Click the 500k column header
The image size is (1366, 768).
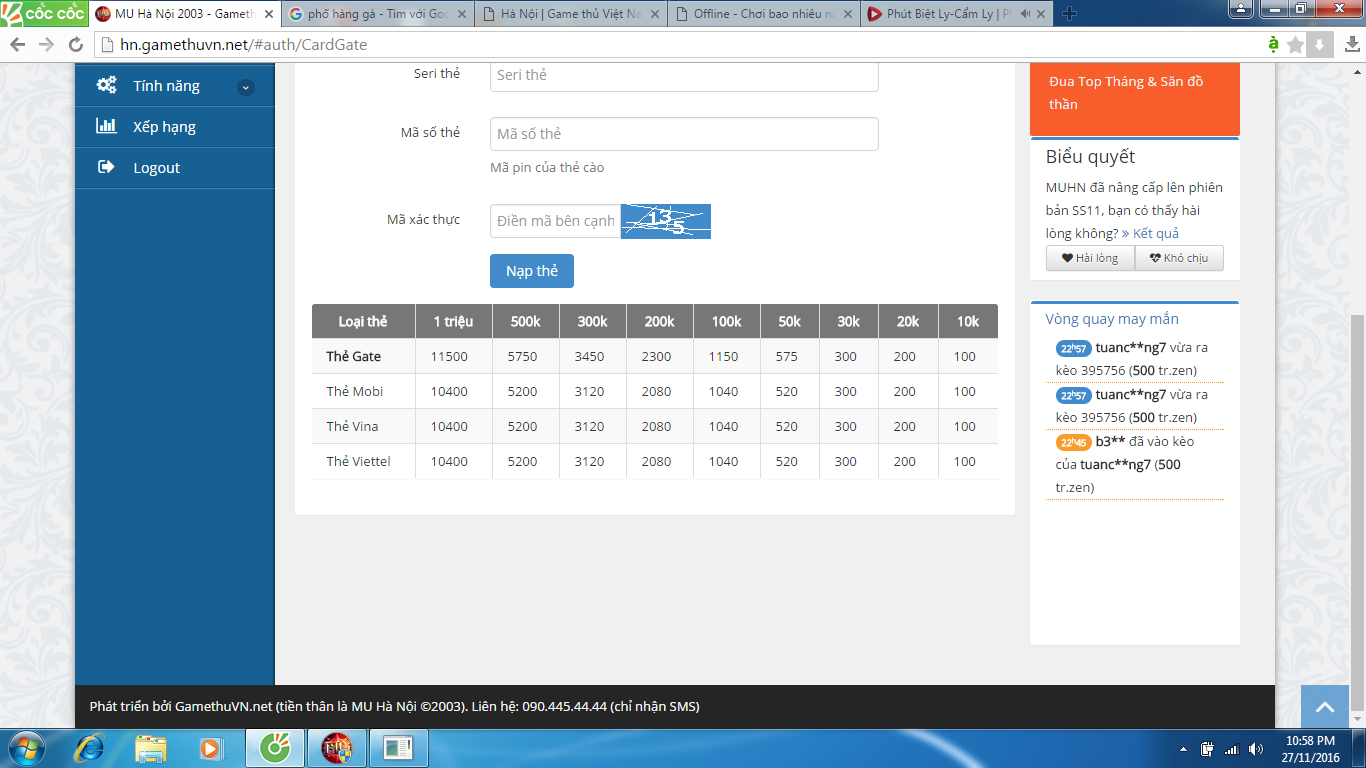click(526, 321)
